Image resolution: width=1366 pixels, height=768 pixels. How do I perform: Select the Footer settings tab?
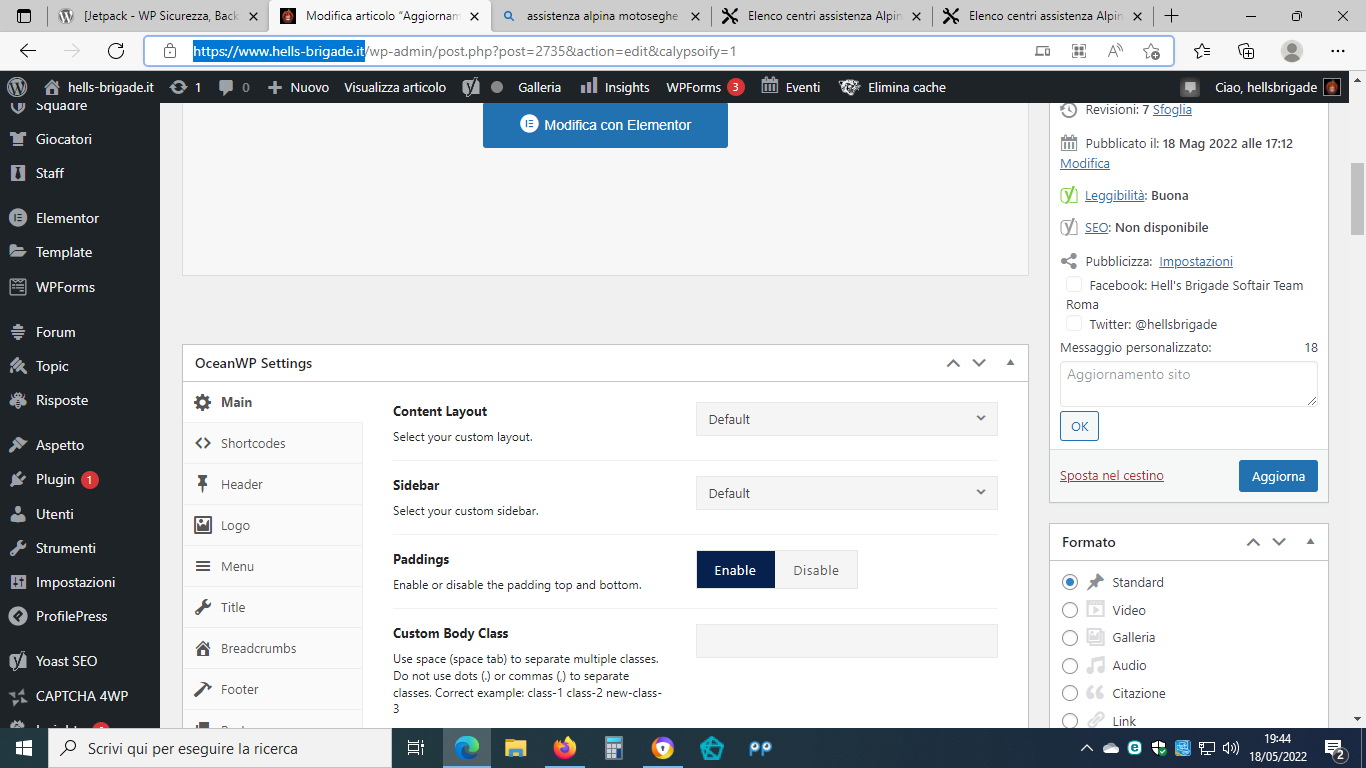[273, 689]
